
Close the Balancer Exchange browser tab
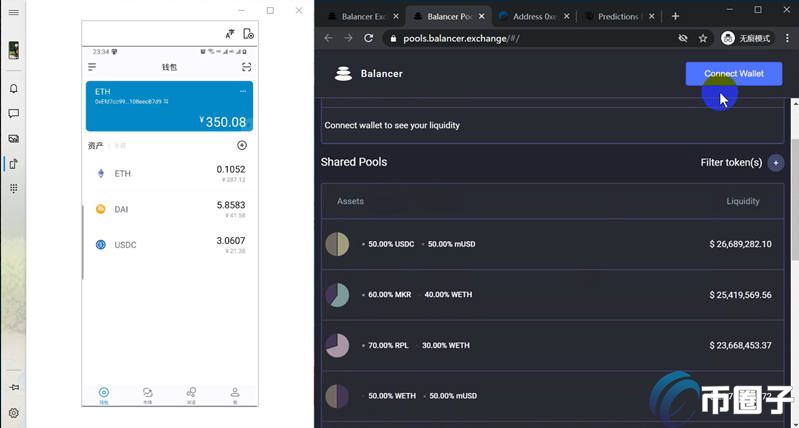396,17
